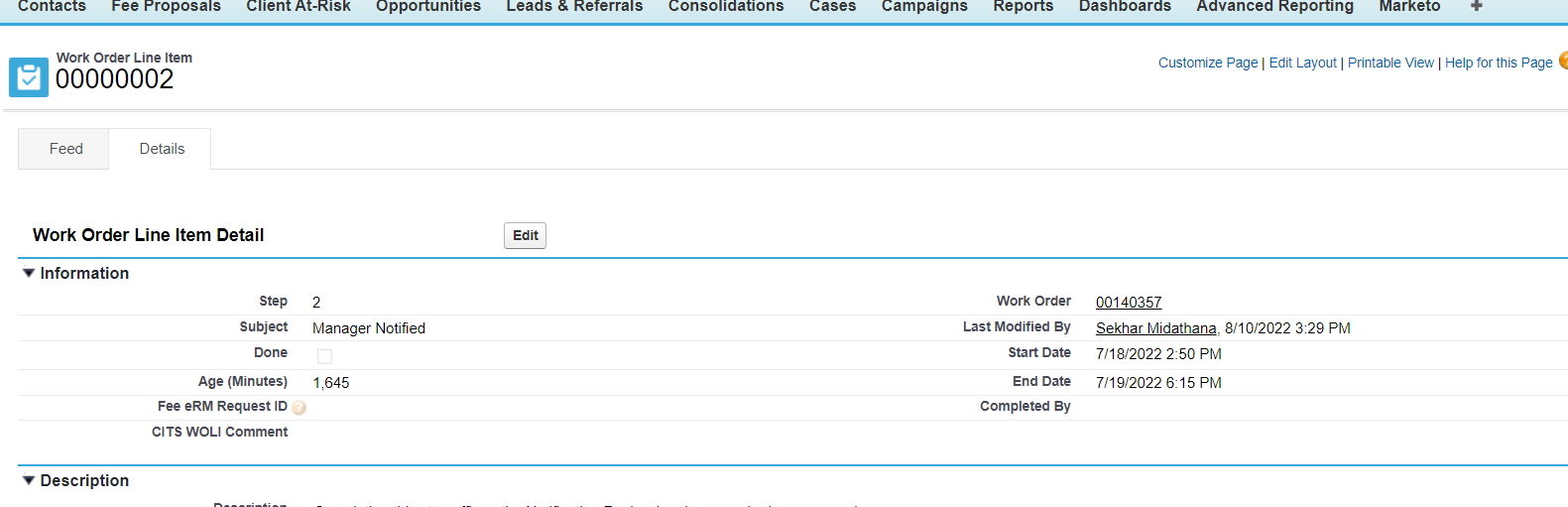The image size is (1568, 507).
Task: Open Sekhar Midathana user link
Action: [1156, 328]
